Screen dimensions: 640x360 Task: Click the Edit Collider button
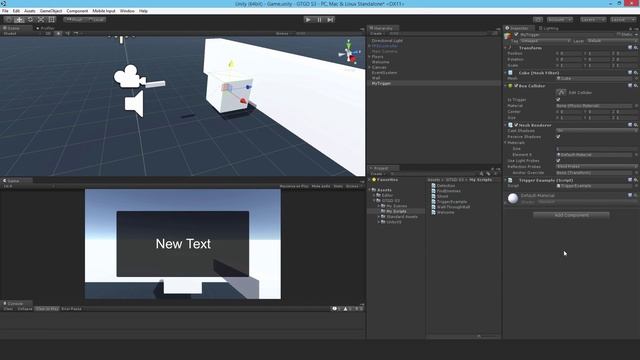(x=561, y=92)
